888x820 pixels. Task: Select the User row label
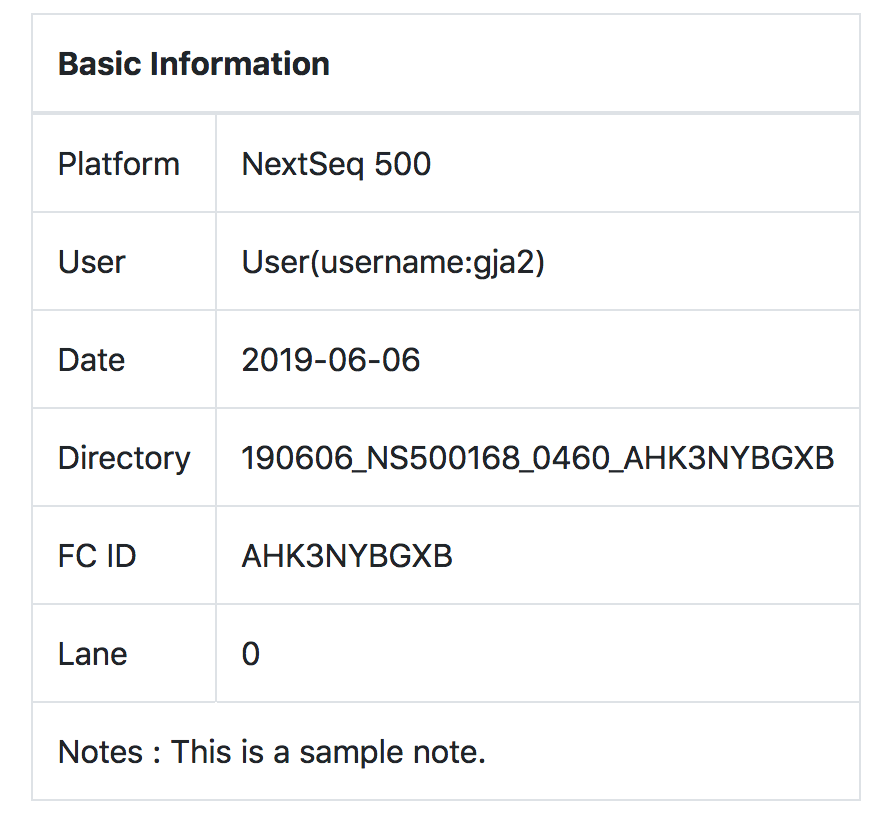(92, 262)
